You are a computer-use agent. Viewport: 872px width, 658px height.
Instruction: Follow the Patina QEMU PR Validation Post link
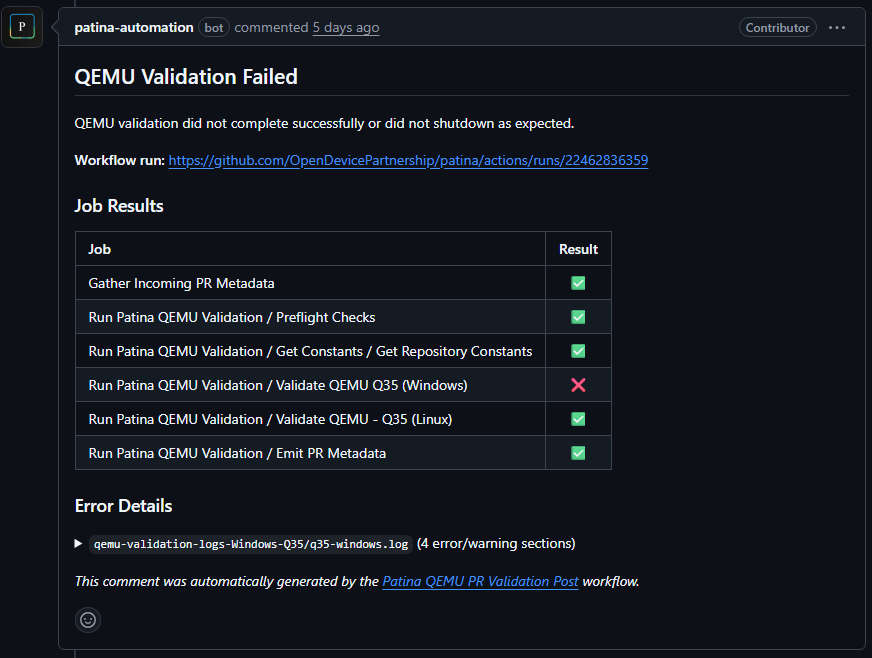pyautogui.click(x=480, y=580)
